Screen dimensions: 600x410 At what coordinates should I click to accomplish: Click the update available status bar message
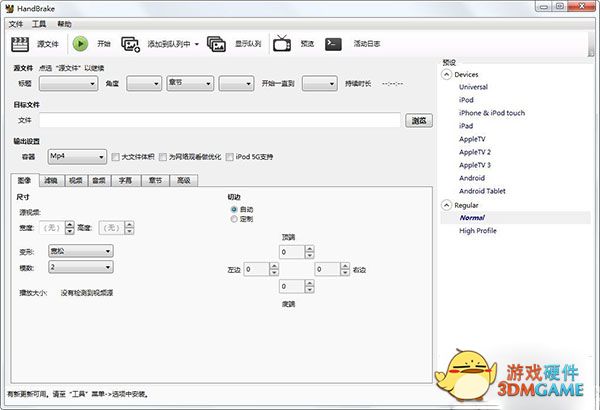(78, 394)
